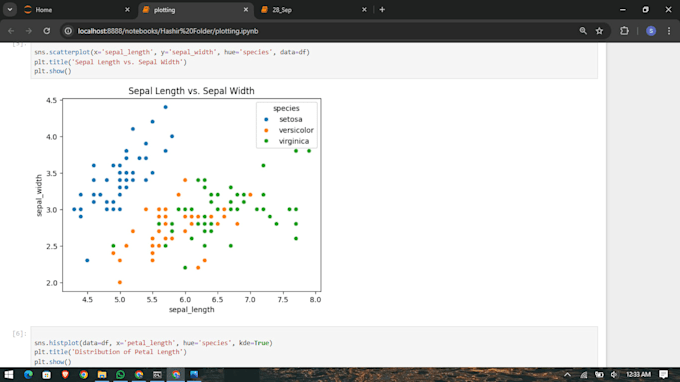This screenshot has height=382, width=680.
Task: Open WhatsApp from the taskbar
Action: coord(121,375)
